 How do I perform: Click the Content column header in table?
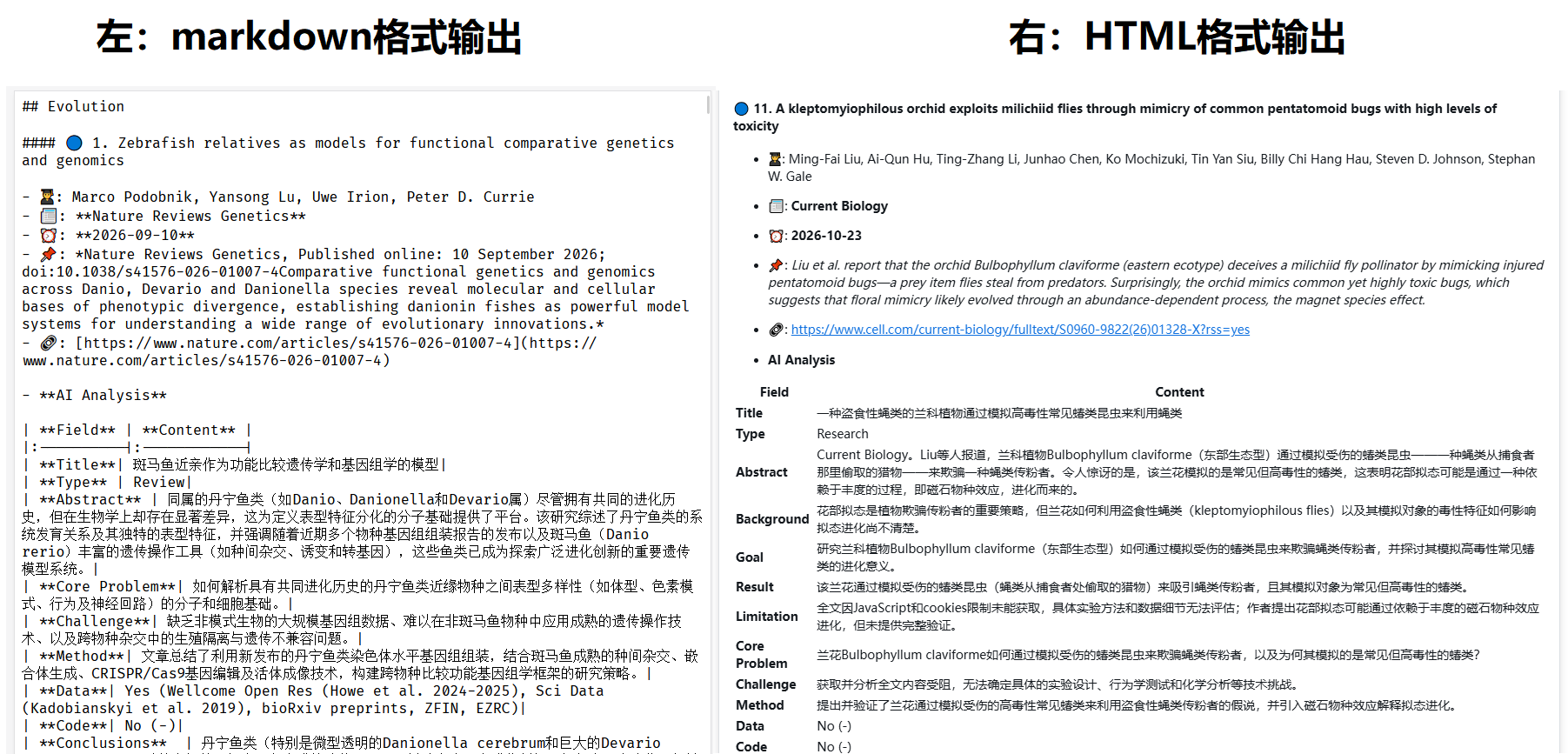[1179, 392]
